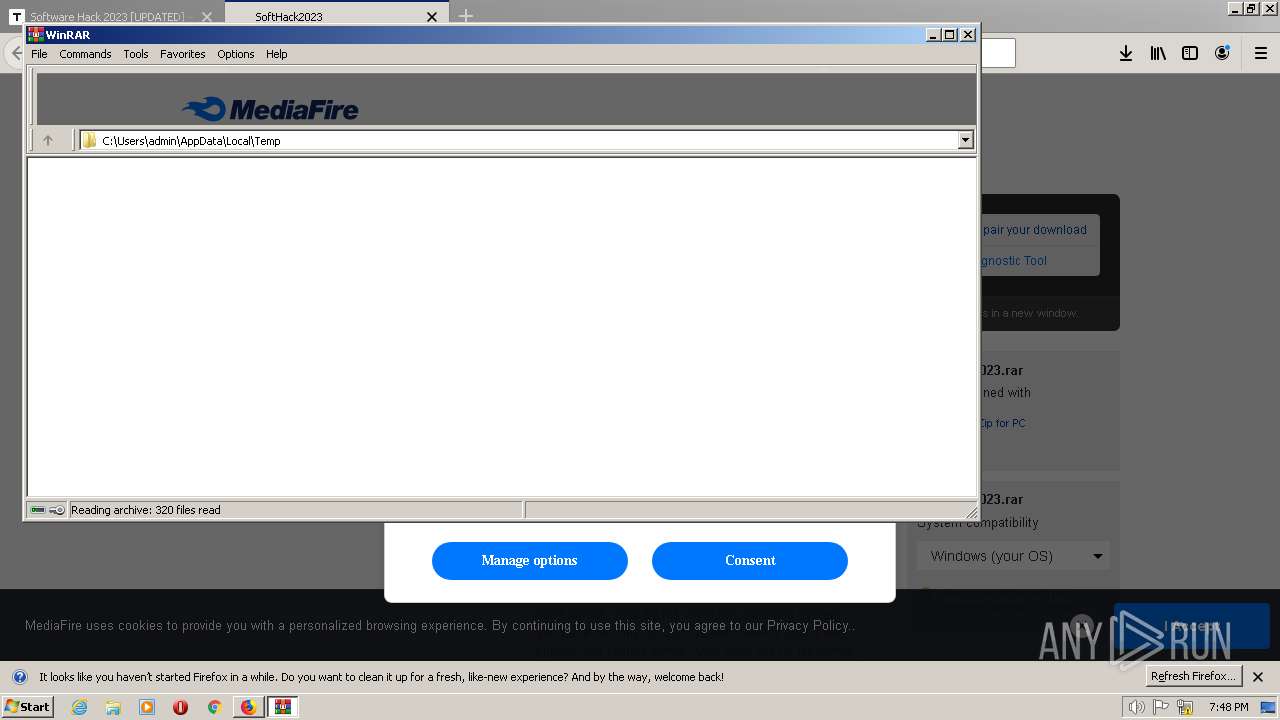
Task: Minimize the Firefox window
Action: pos(1235,8)
